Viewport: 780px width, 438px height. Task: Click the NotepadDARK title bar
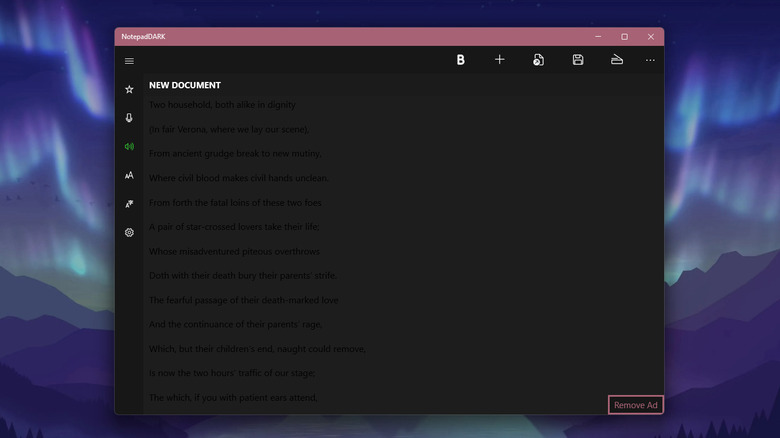(350, 37)
